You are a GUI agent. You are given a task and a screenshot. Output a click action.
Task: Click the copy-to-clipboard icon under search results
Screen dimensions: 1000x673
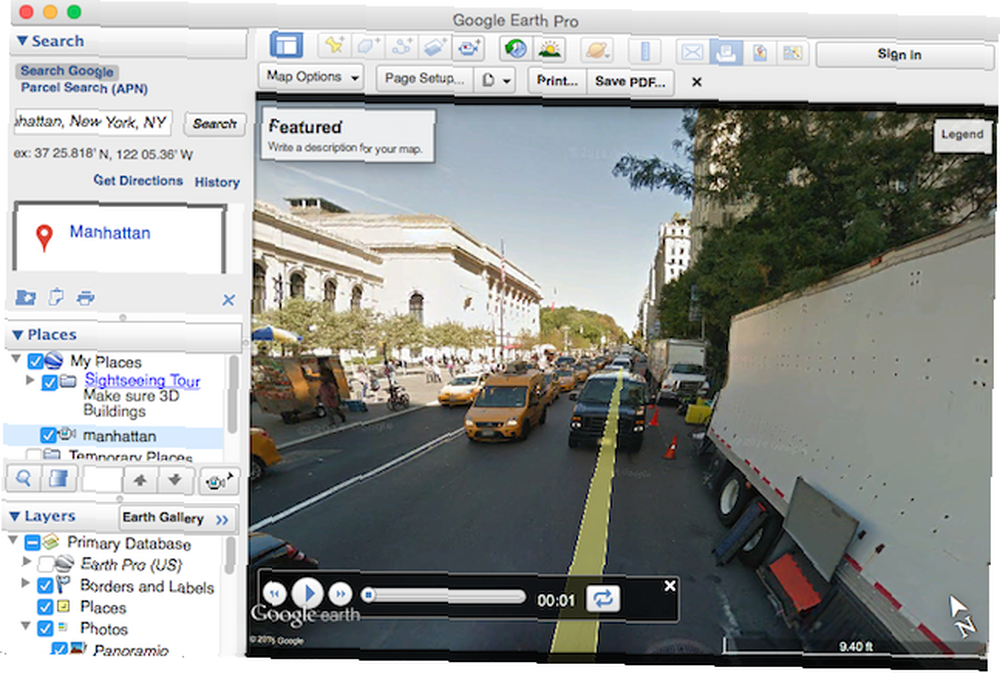(56, 297)
